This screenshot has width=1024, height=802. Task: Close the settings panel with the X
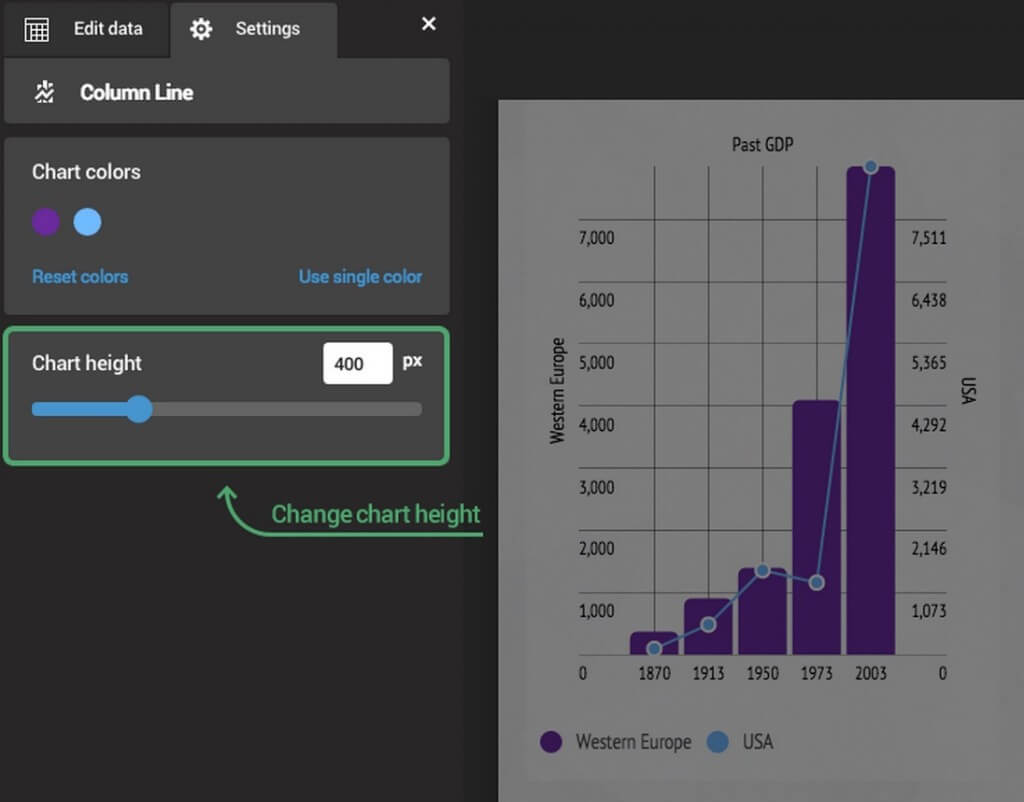[x=429, y=24]
